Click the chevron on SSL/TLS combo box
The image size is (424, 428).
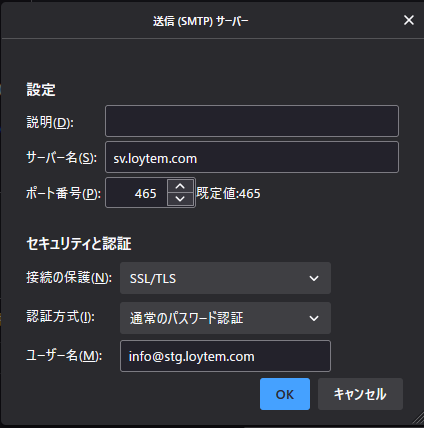(314, 278)
